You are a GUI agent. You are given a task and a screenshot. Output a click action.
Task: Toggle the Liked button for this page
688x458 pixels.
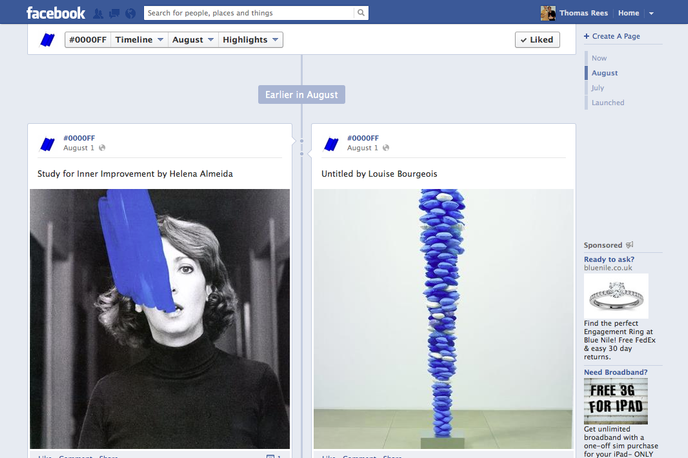[x=537, y=40]
